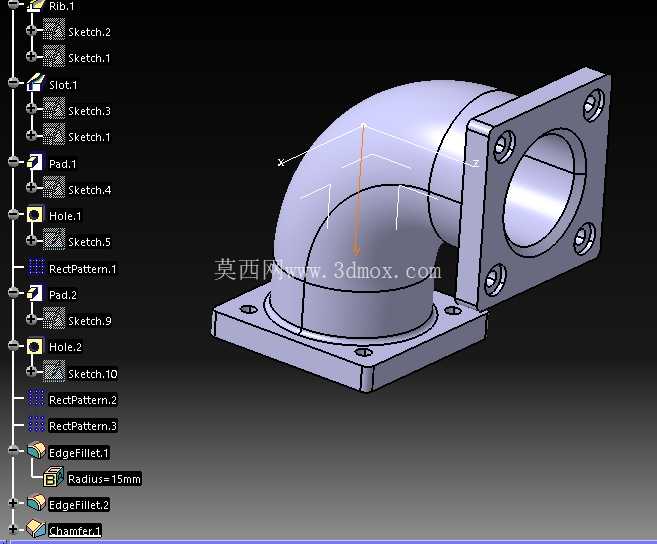Click the EdgeFillet.2 feature icon
This screenshot has width=657, height=544.
[36, 503]
